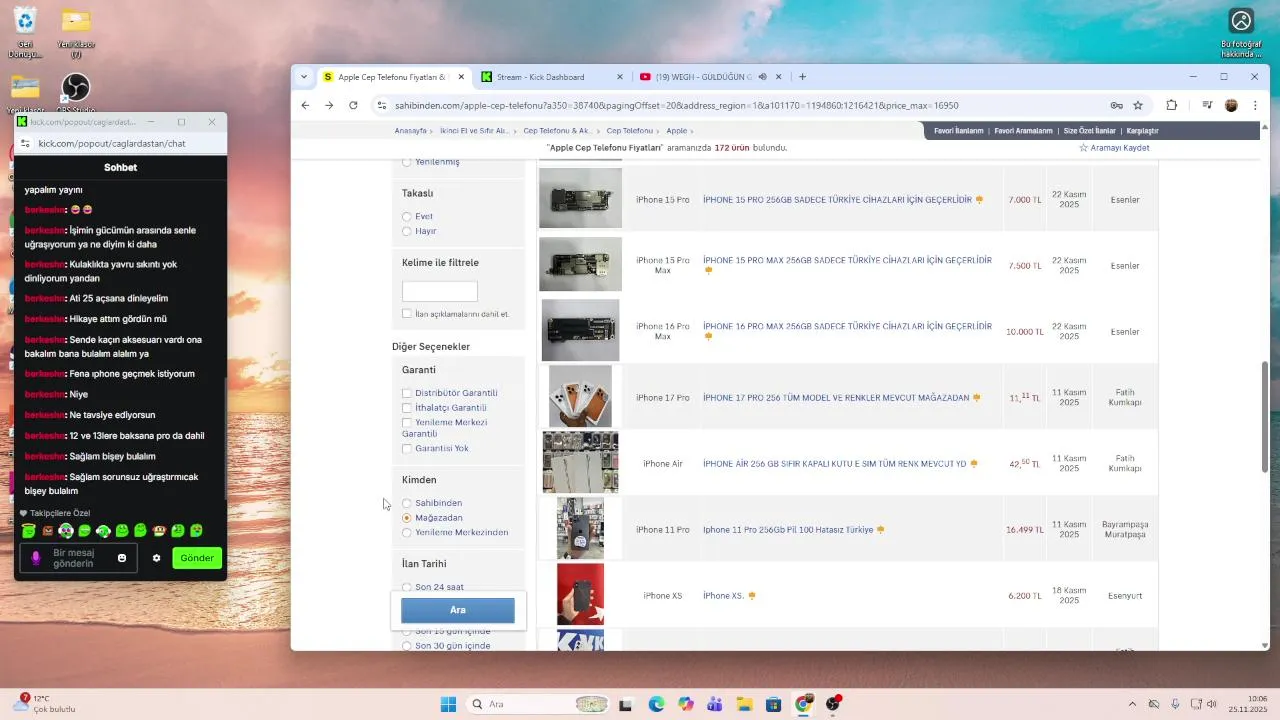
Task: Open Size Özel İlanlar menu item
Action: (x=1089, y=131)
